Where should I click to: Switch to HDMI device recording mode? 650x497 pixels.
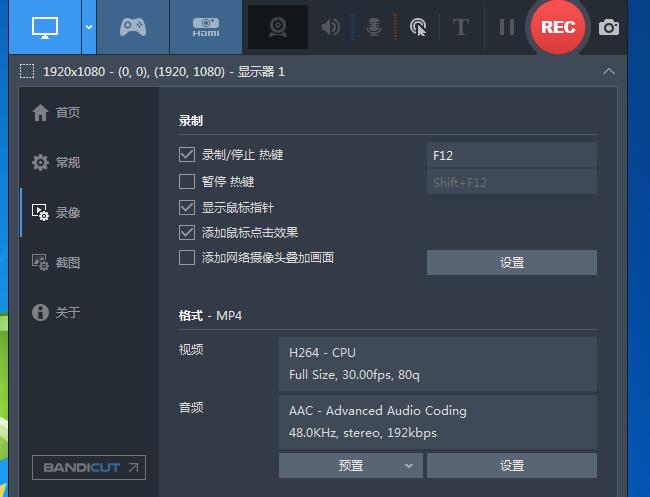pos(206,27)
